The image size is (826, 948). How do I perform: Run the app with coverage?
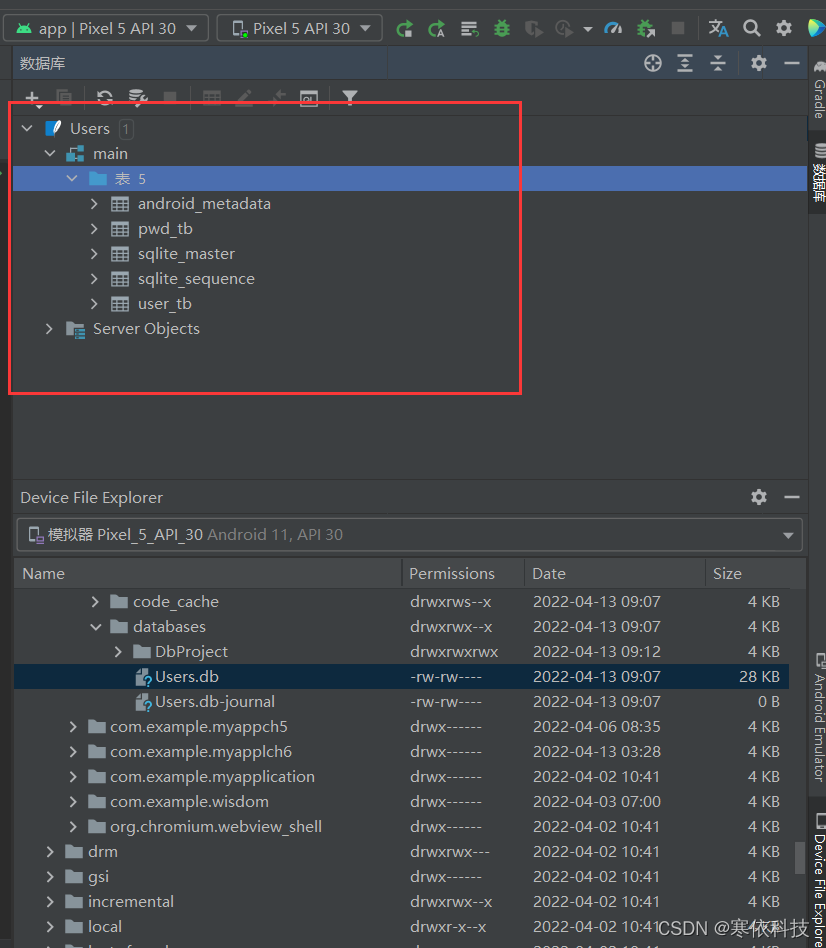click(533, 28)
